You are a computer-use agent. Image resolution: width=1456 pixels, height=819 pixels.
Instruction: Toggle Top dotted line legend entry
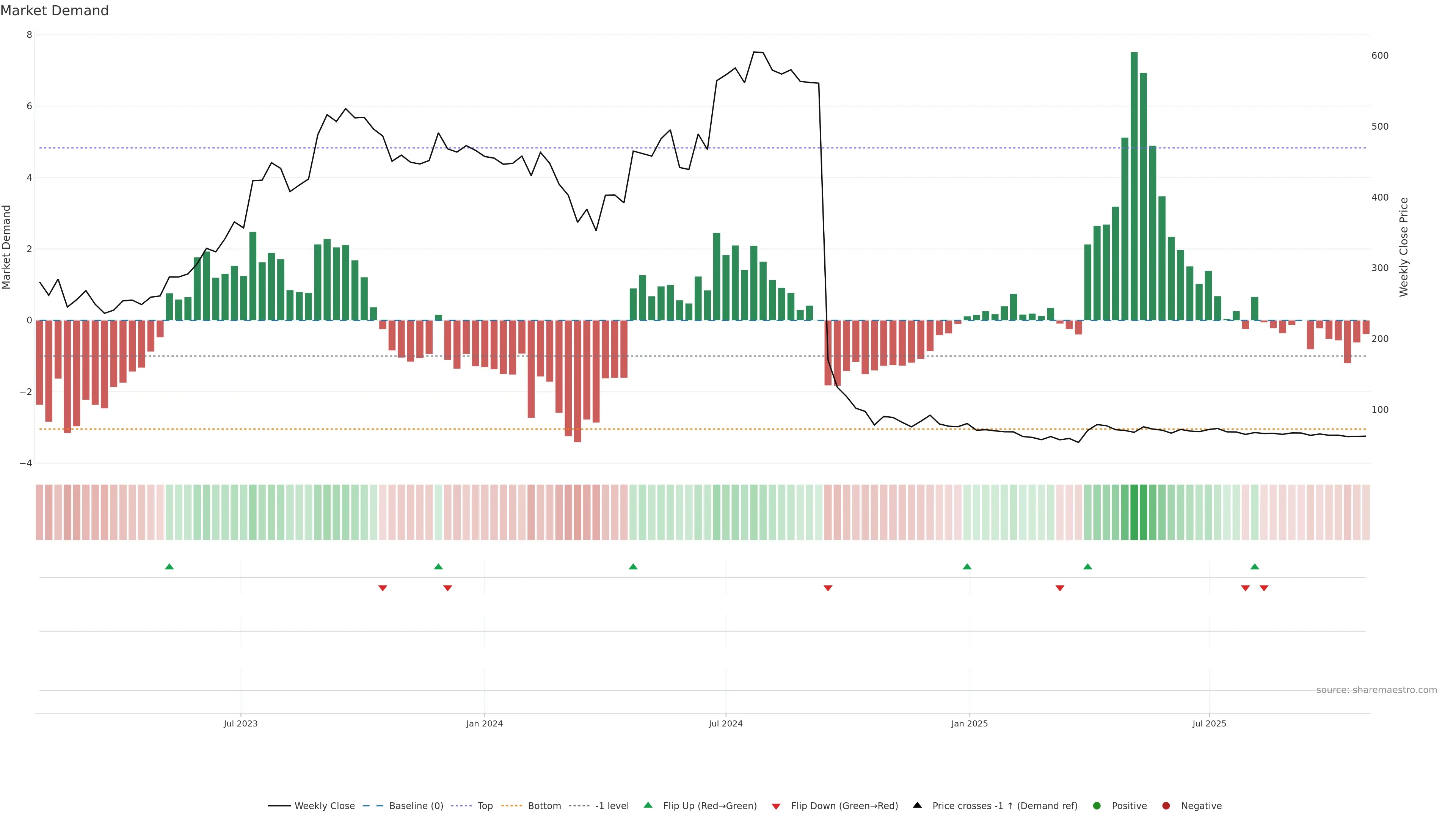pos(485,806)
